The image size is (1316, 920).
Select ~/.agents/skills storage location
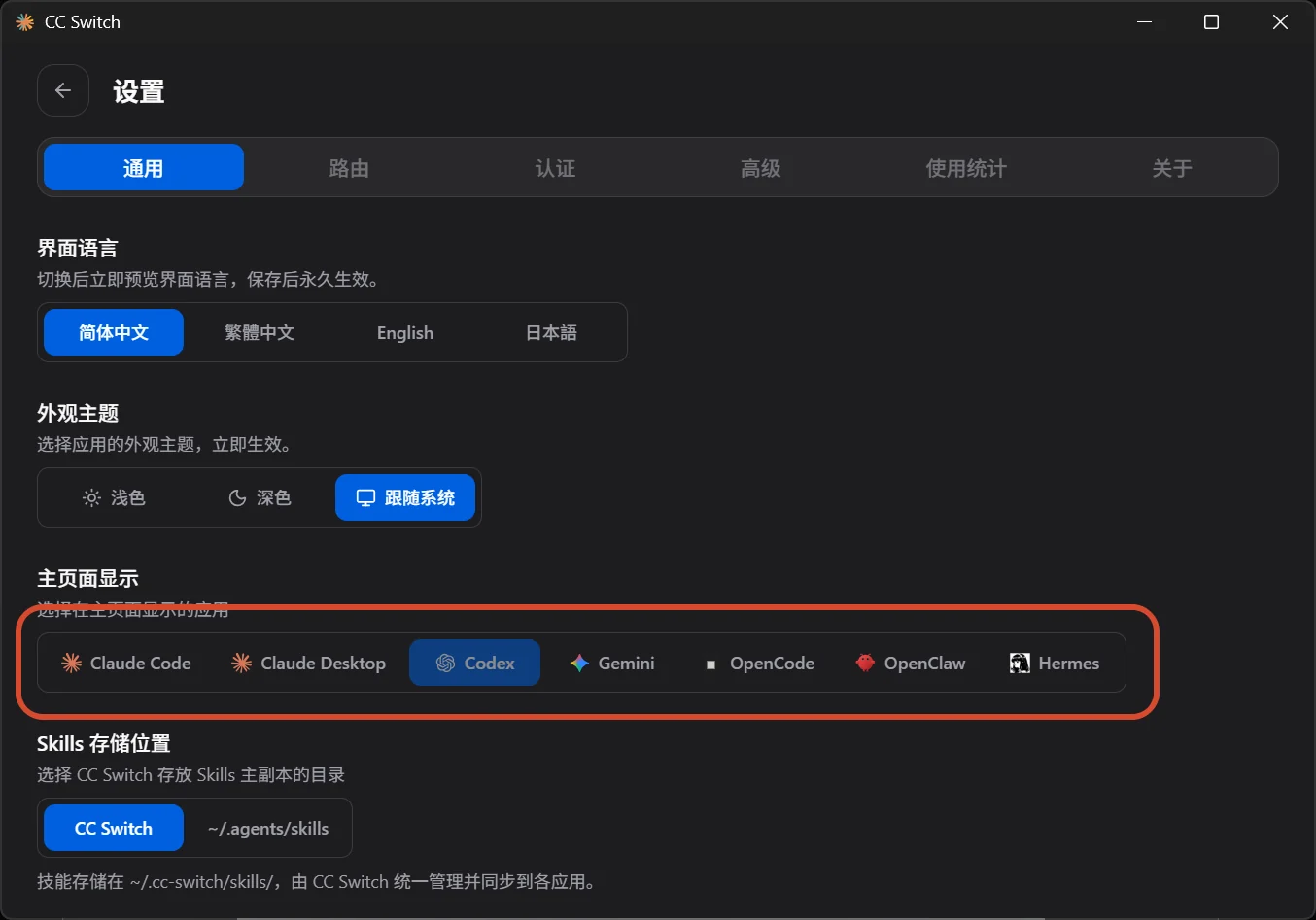point(268,828)
